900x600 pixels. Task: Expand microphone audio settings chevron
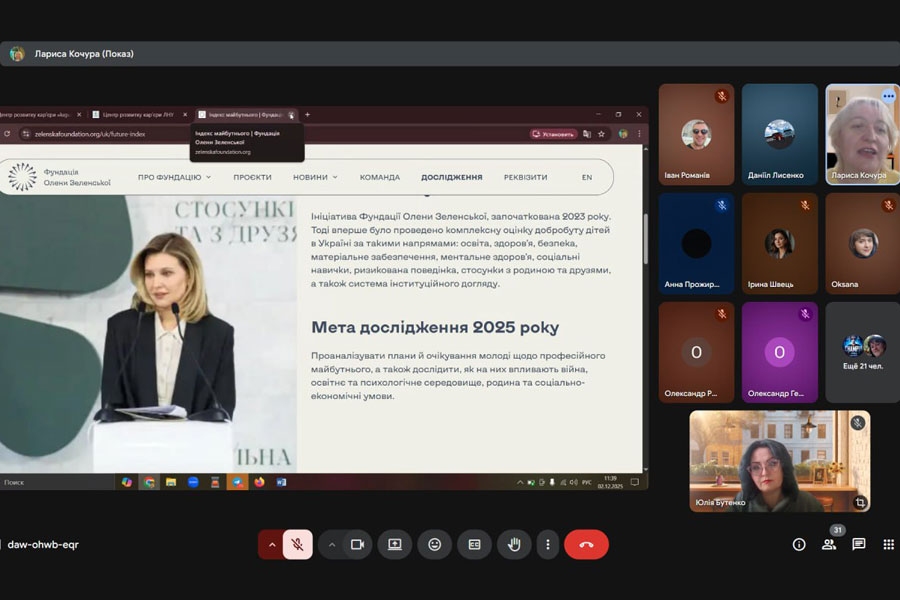pos(271,544)
